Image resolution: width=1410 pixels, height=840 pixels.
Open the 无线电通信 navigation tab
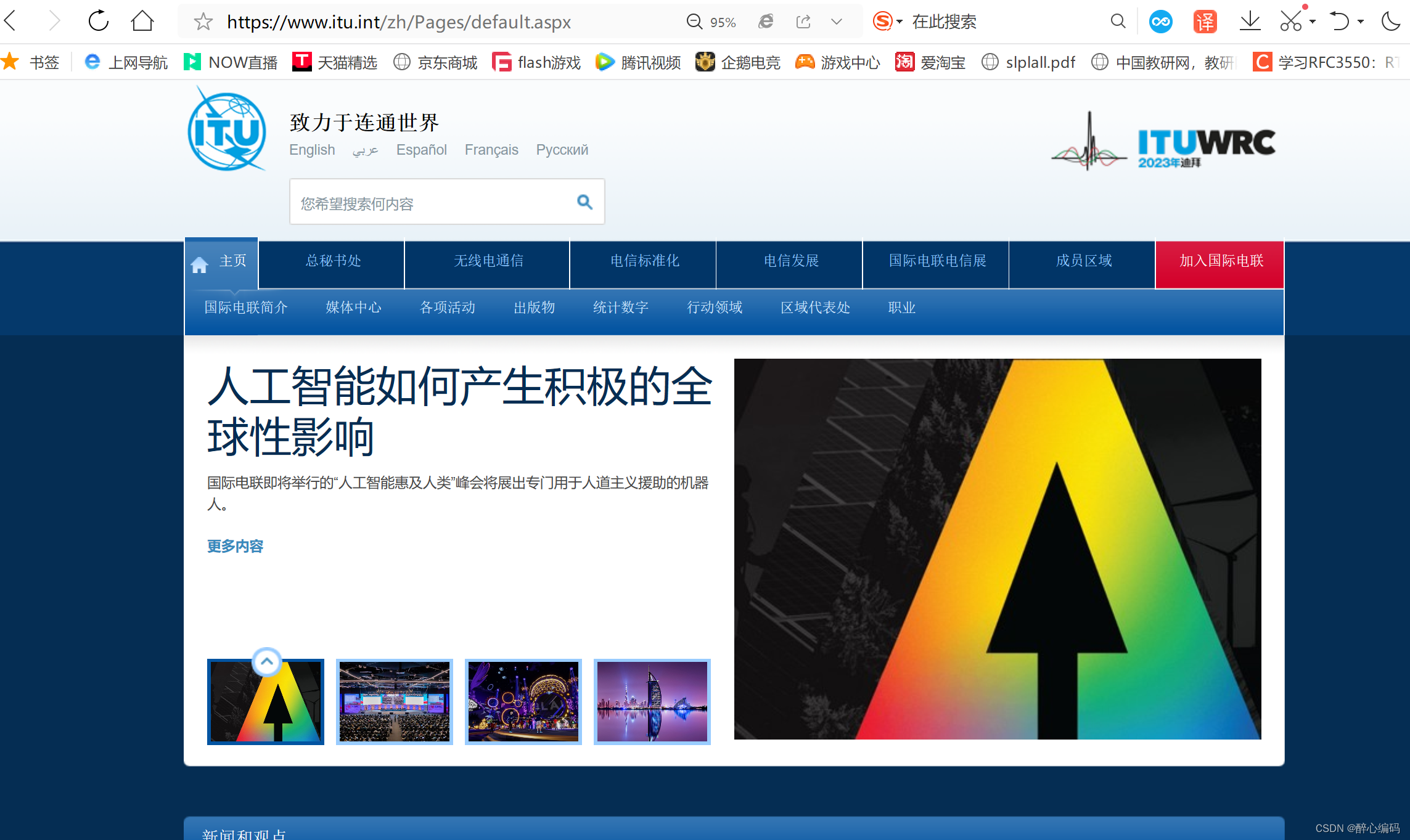click(x=488, y=261)
